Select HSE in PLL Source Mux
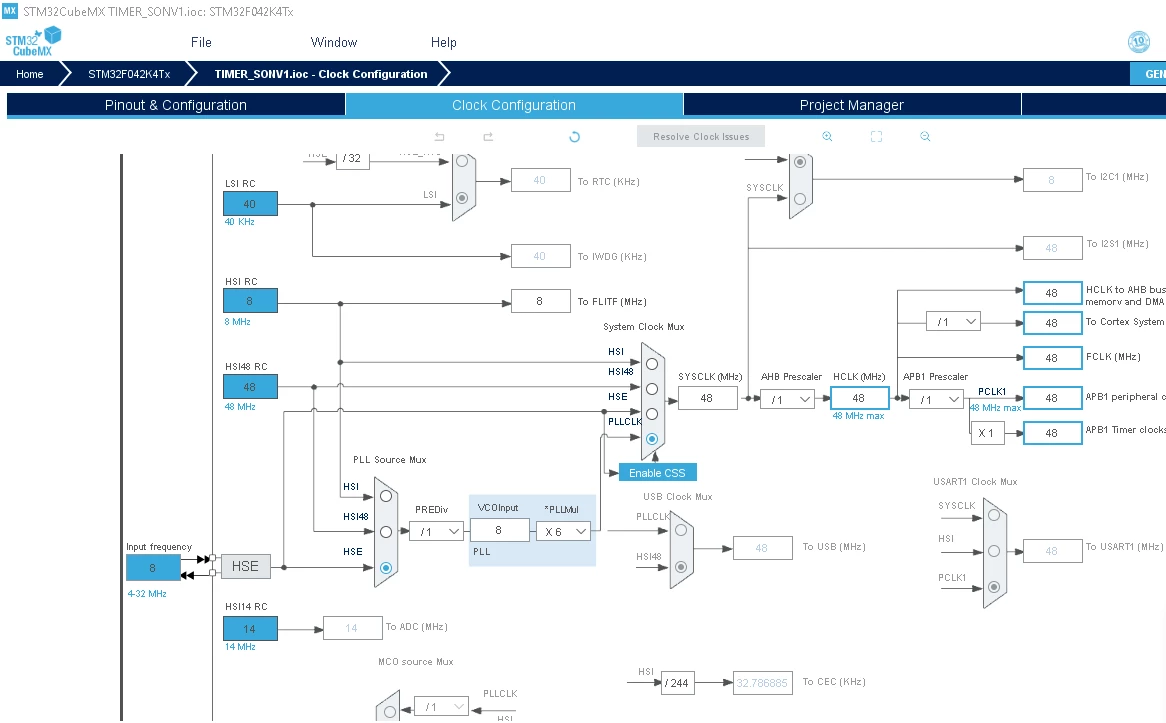Screen dimensions: 1166x723 pos(386,568)
